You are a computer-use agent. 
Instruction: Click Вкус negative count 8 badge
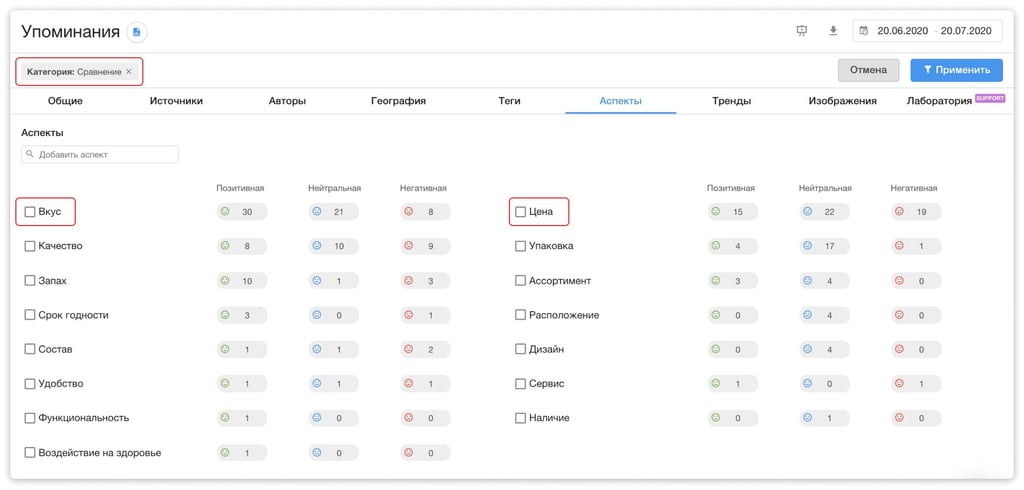click(x=425, y=212)
